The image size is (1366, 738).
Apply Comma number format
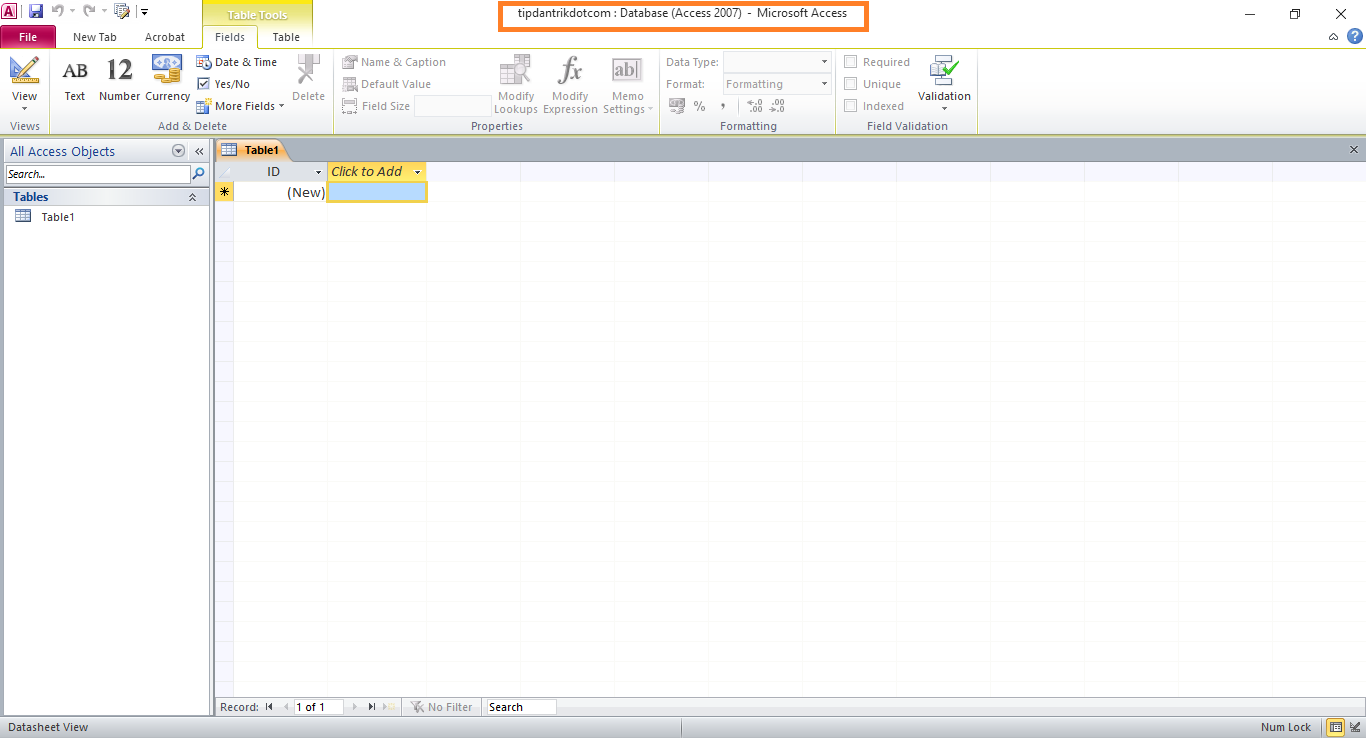722,106
